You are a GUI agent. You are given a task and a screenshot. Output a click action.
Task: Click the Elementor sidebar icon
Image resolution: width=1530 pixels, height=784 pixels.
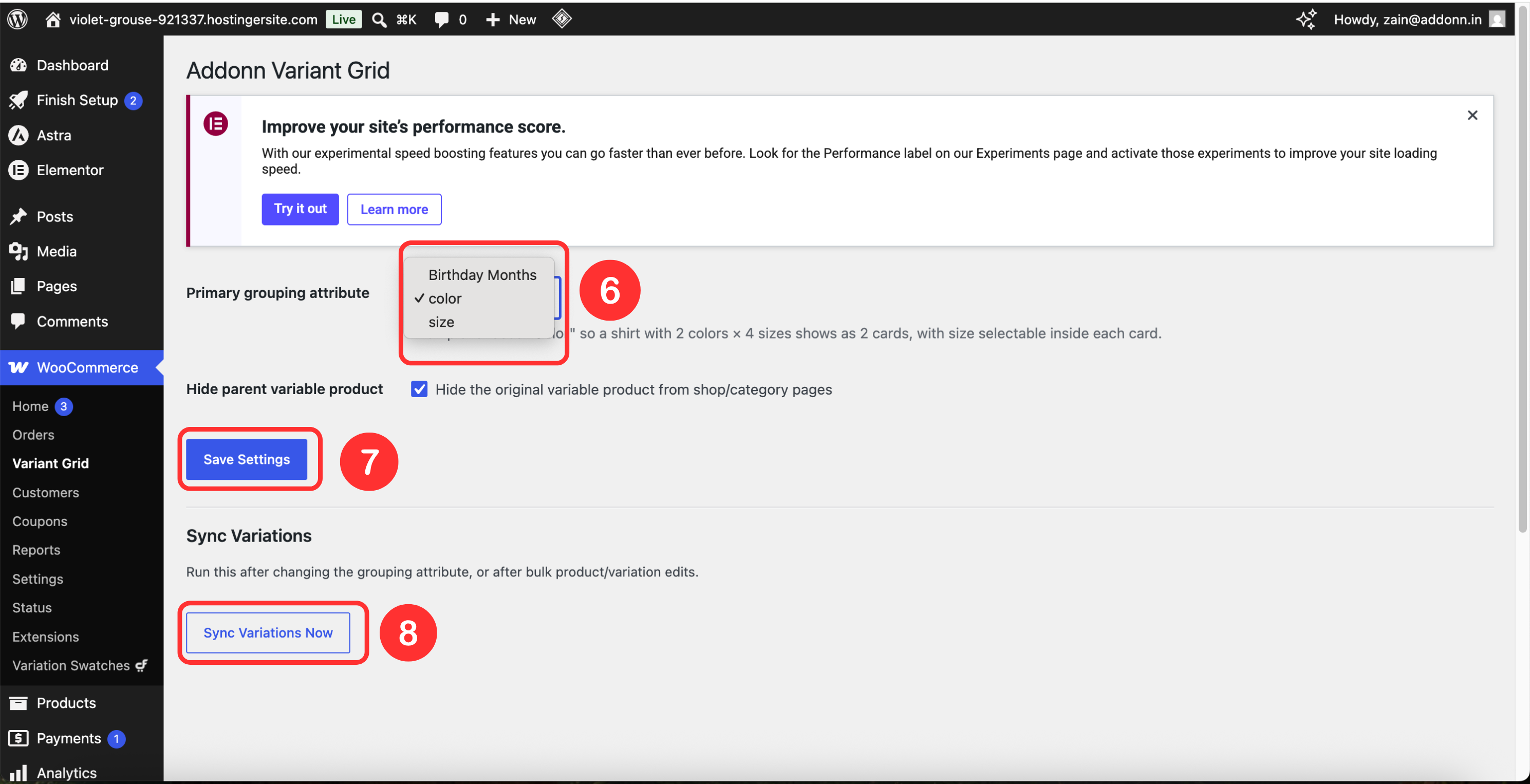pos(18,171)
